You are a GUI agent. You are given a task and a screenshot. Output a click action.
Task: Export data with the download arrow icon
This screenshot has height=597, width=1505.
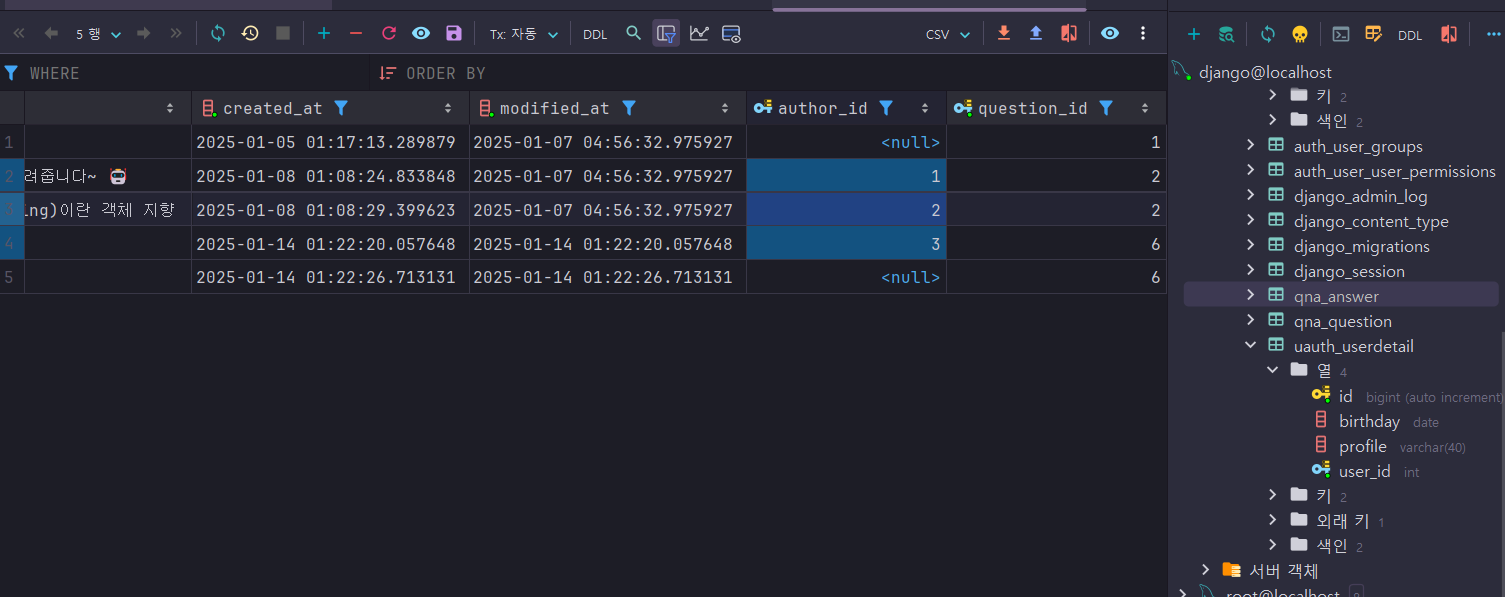[1004, 34]
